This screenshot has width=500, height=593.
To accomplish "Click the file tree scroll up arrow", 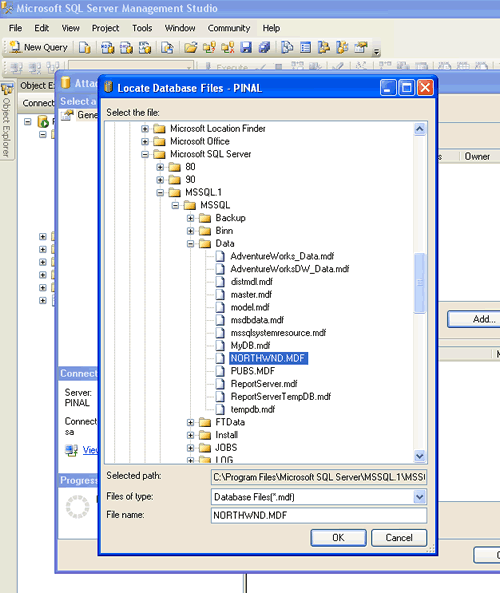I will 420,129.
